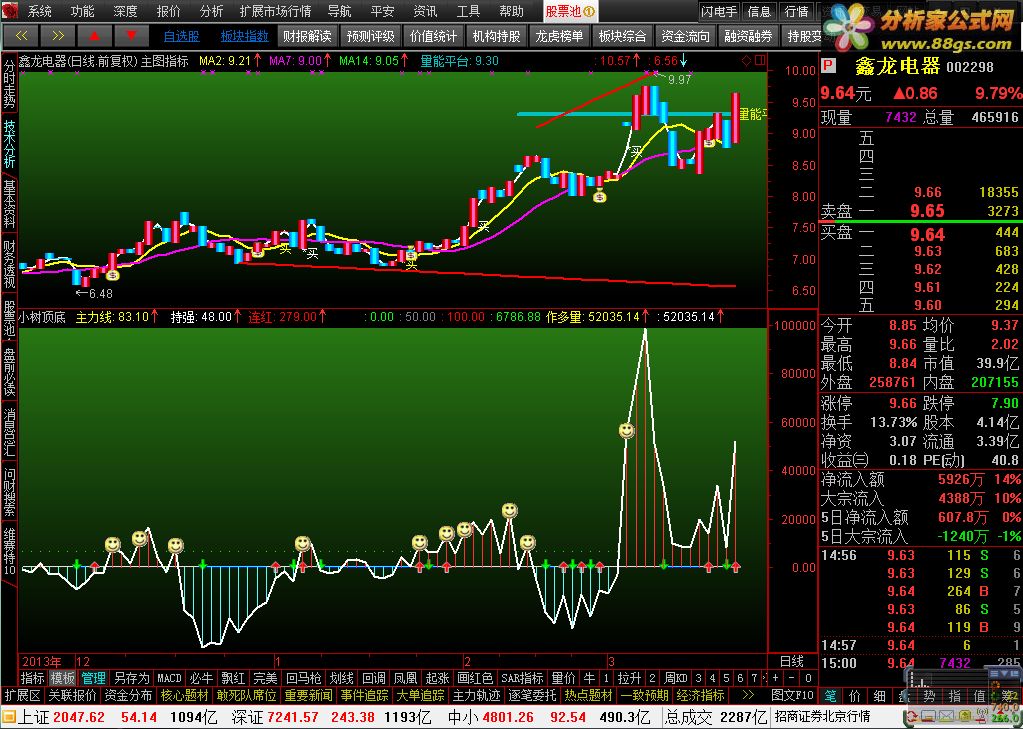
Task: Click the 另存为 button
Action: tap(132, 678)
